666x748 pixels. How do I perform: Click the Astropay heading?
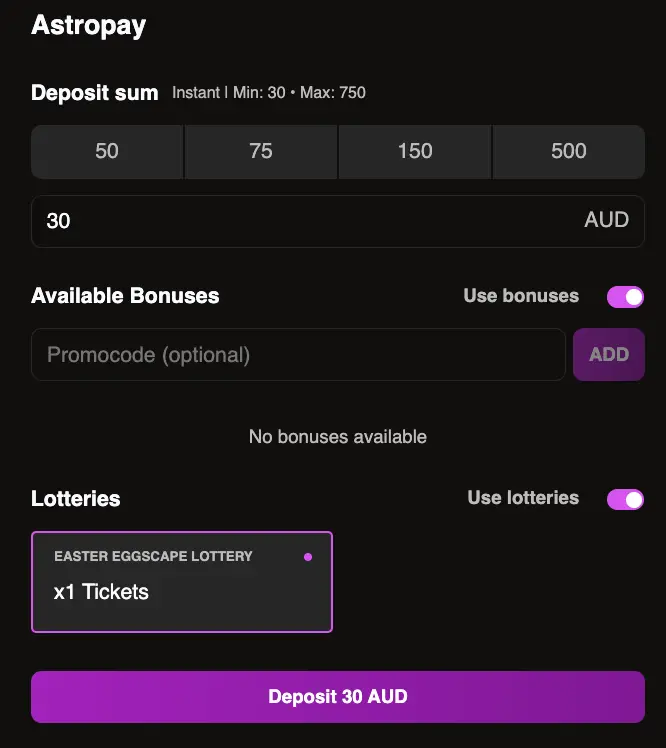pyautogui.click(x=88, y=26)
